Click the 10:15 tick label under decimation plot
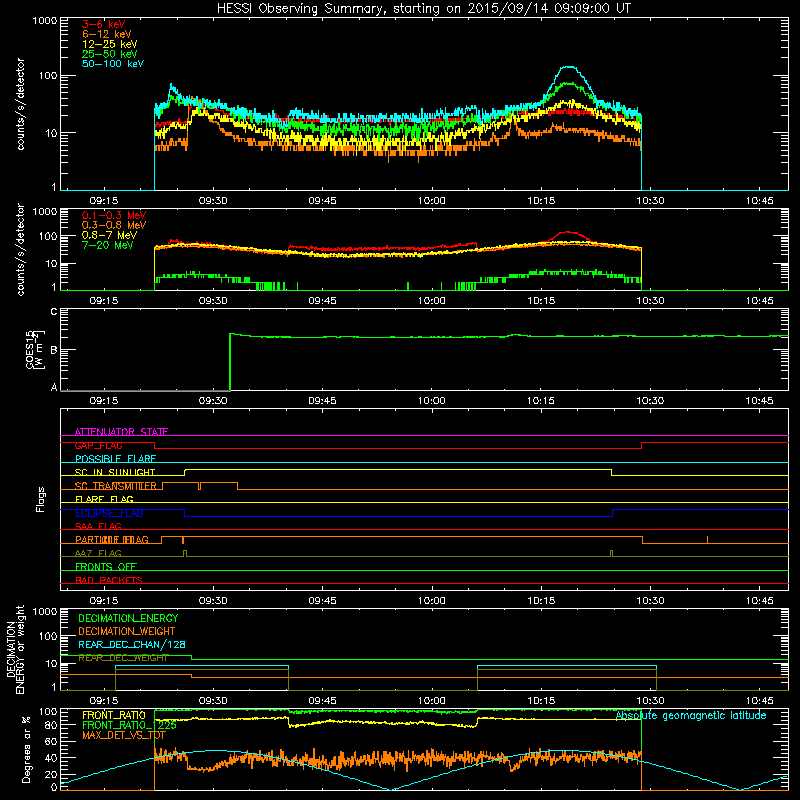 (541, 701)
